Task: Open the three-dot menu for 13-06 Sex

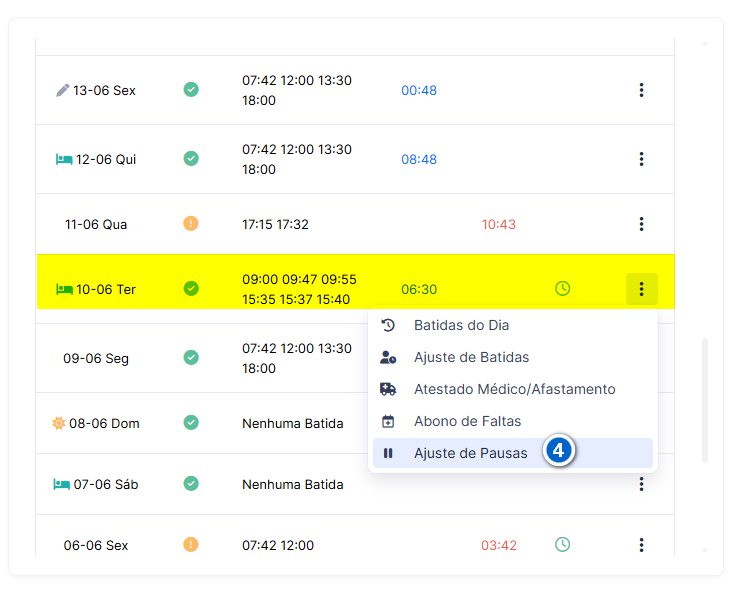Action: 641,90
